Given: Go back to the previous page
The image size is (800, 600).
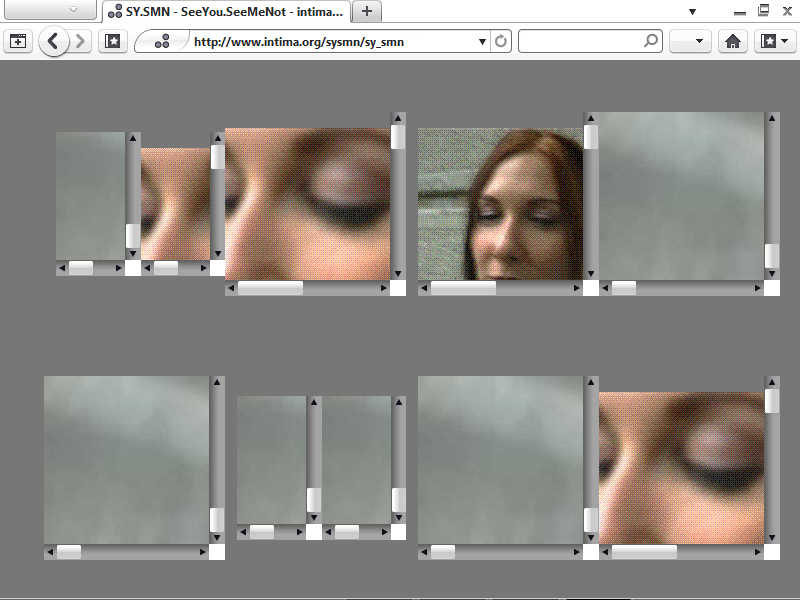Looking at the screenshot, I should pyautogui.click(x=54, y=42).
